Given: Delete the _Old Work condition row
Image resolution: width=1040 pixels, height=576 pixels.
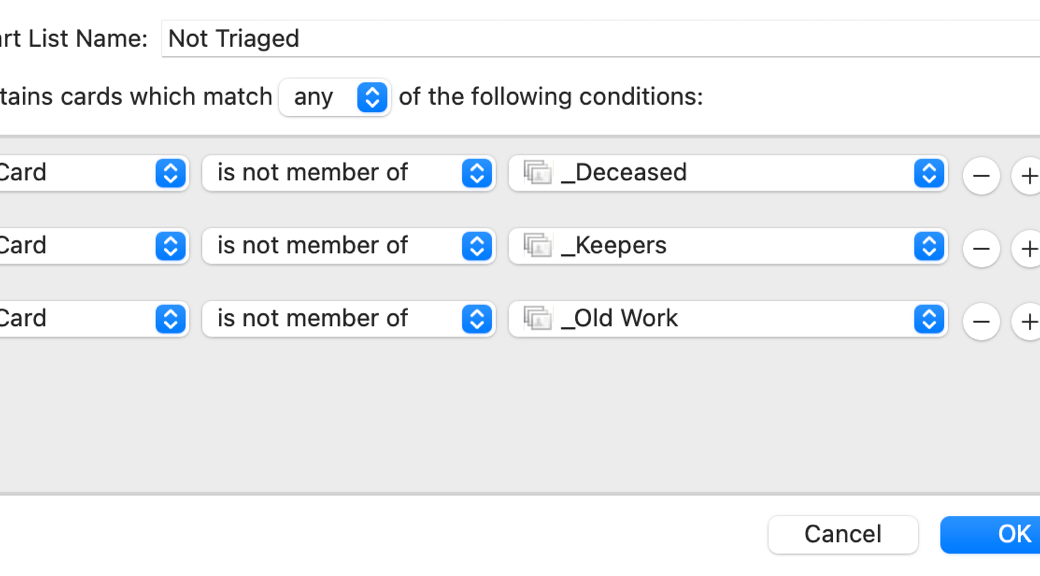Looking at the screenshot, I should pyautogui.click(x=981, y=322).
